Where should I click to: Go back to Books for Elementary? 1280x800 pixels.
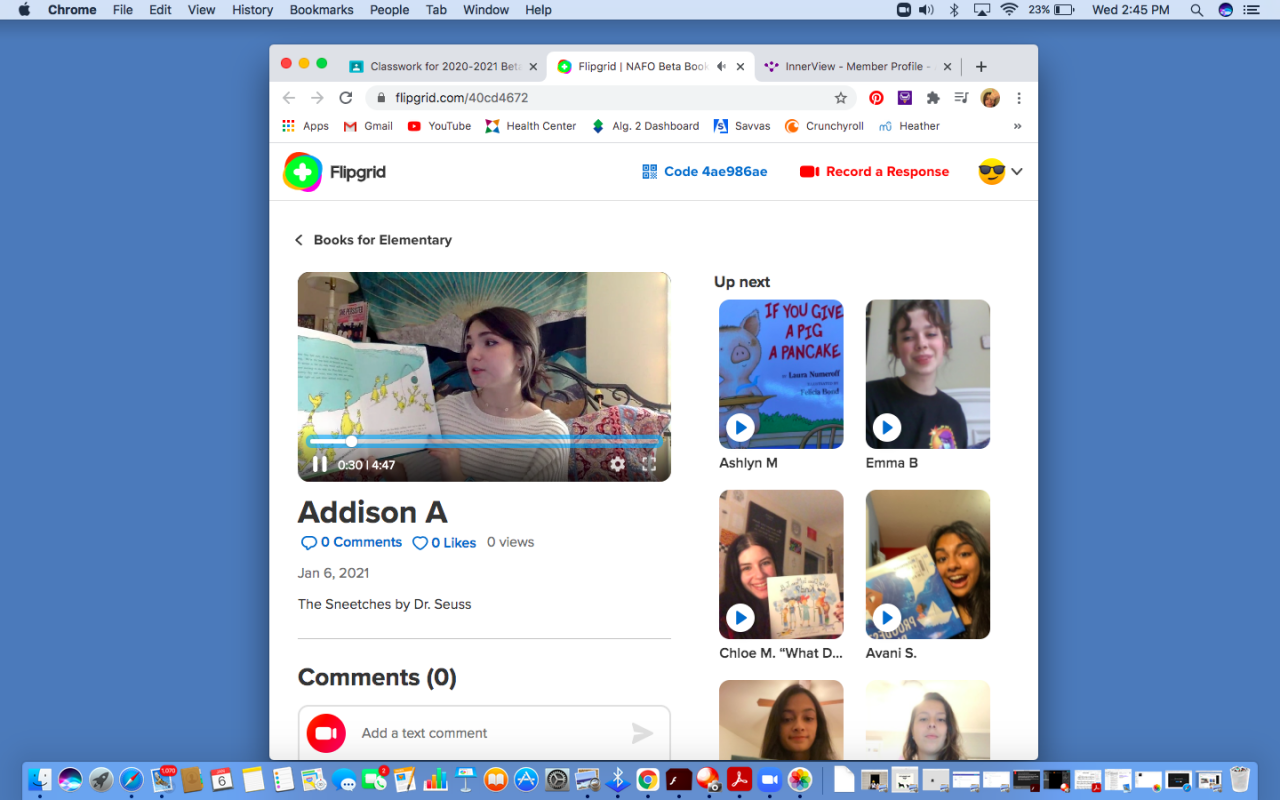[373, 240]
